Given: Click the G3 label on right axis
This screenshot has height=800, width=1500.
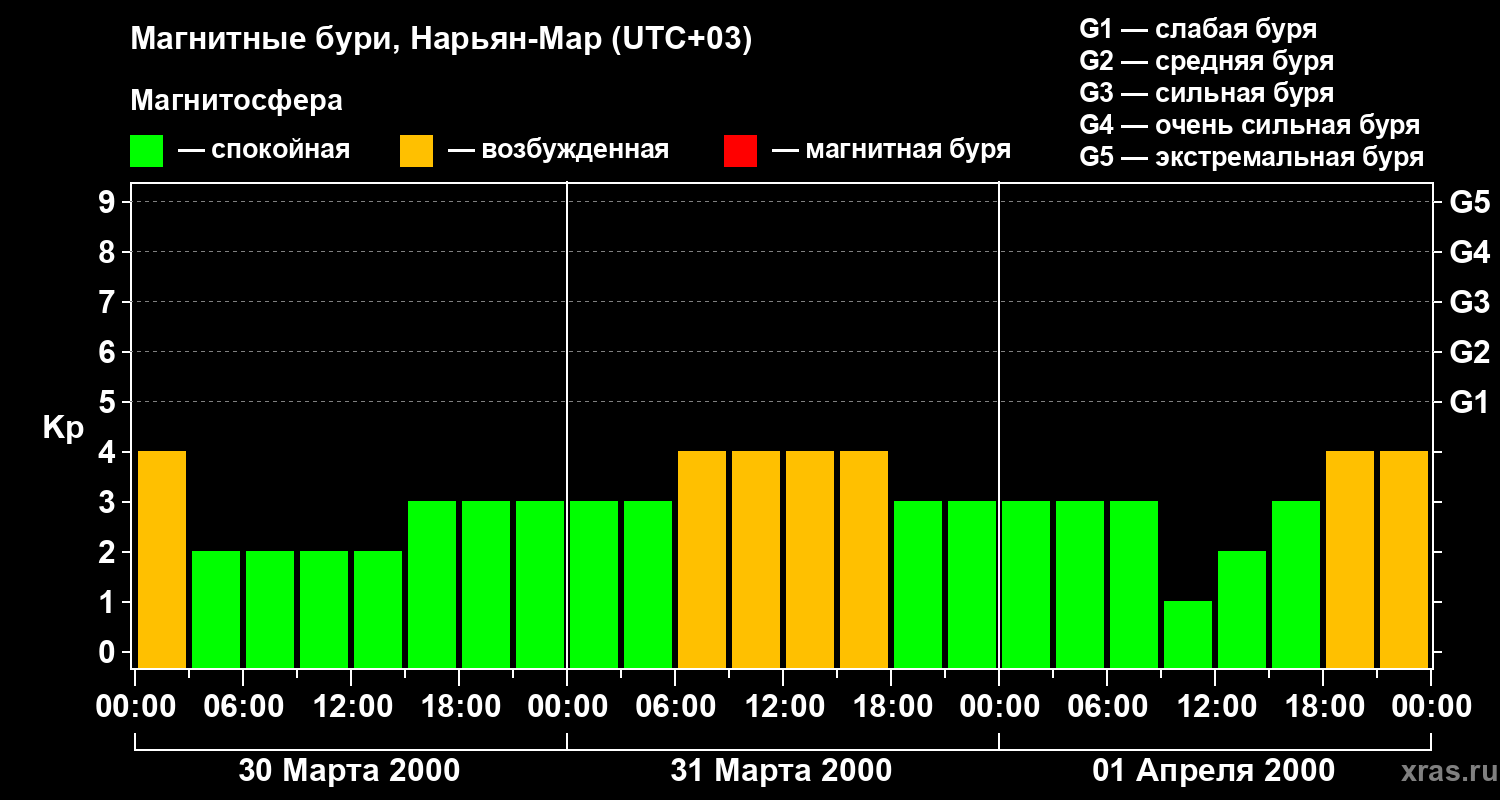Looking at the screenshot, I should click(x=1469, y=302).
